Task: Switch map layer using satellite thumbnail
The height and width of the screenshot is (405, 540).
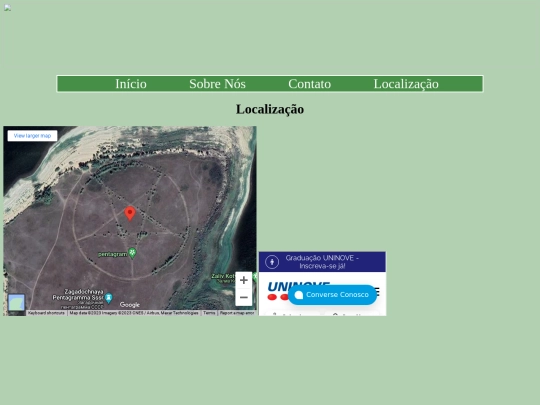Action: 17,302
